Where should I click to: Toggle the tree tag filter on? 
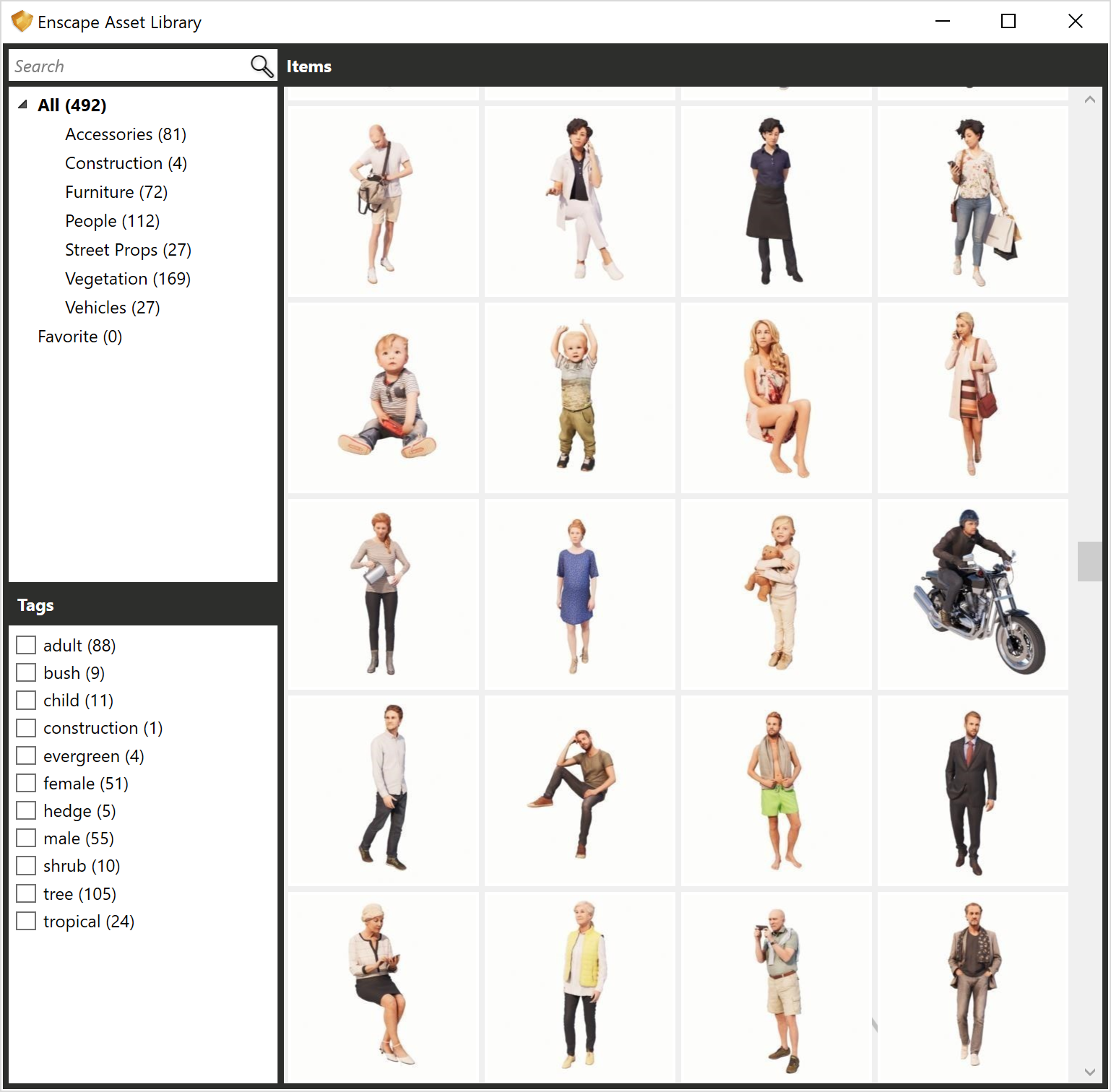[26, 893]
